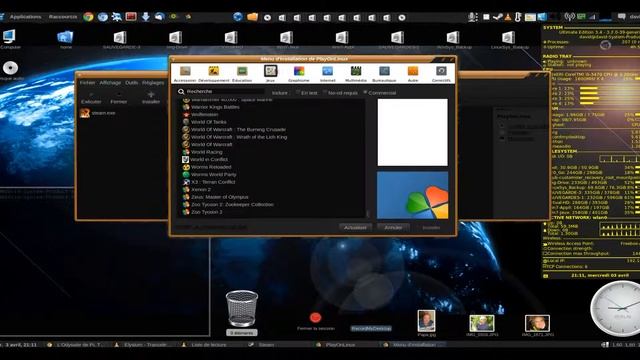This screenshot has height=360, width=640.
Task: Click the Annuler button
Action: coord(393,227)
